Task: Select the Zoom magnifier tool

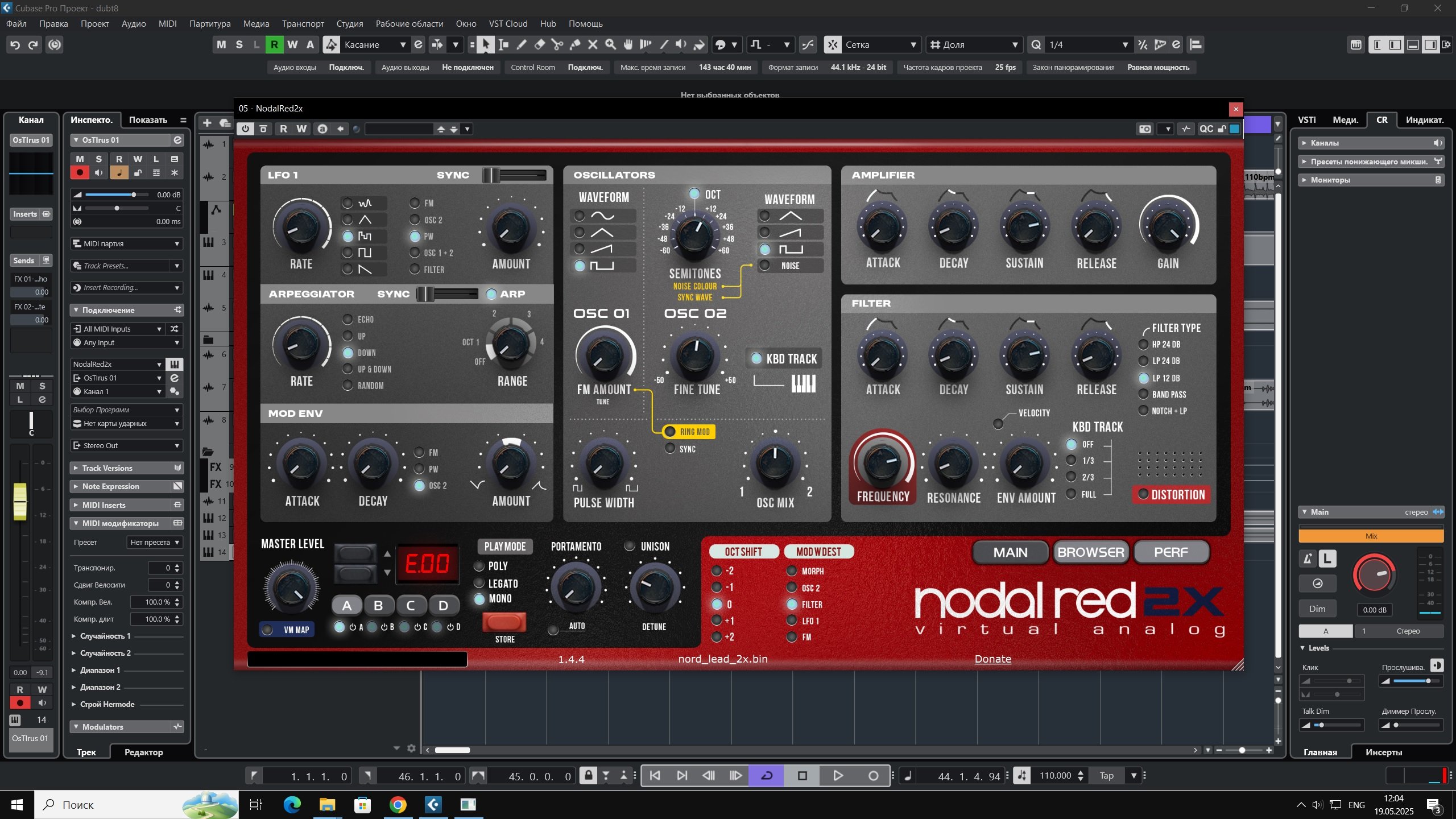Action: [610, 44]
